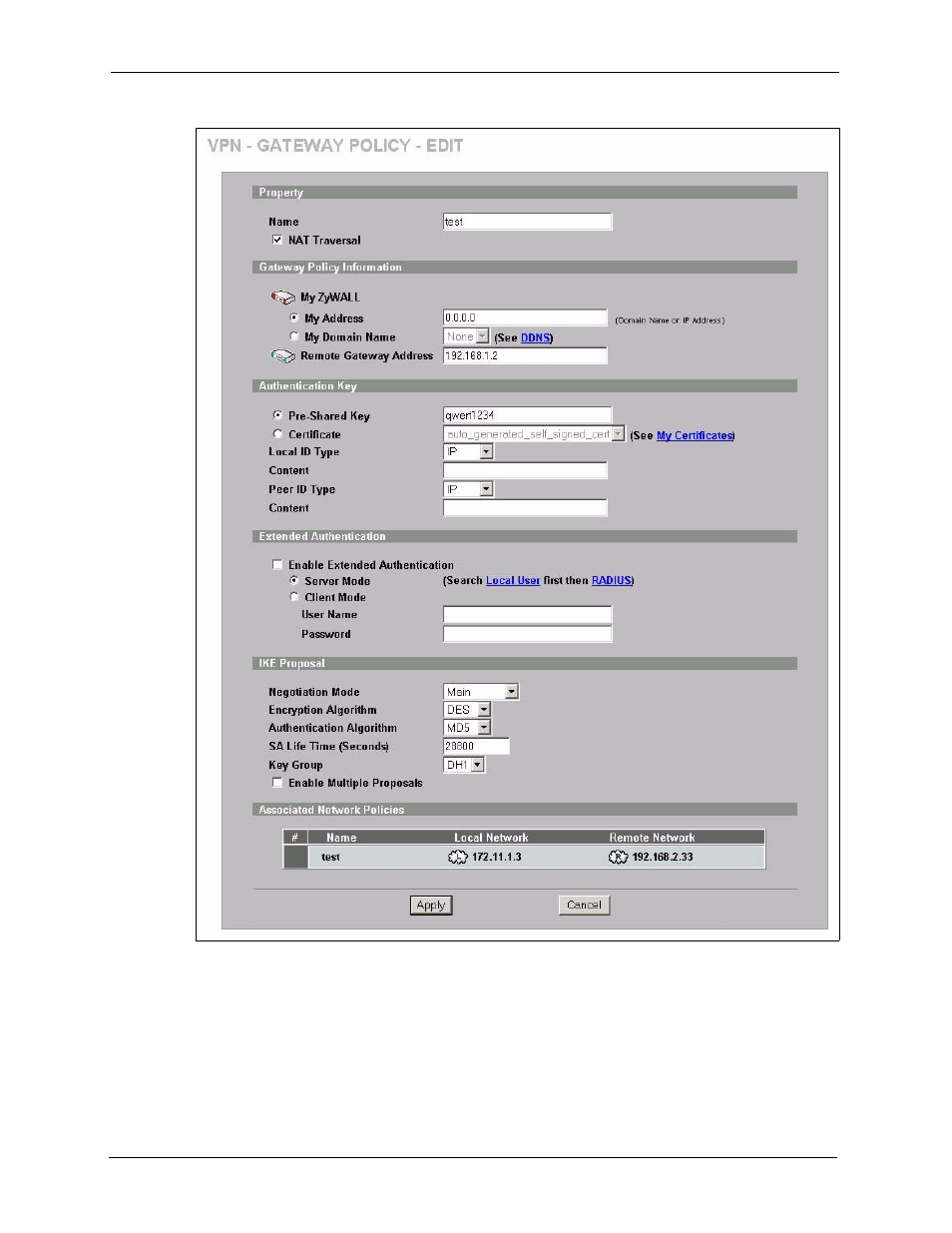Click the Content field under Peer ID Type
Screen dimensions: 952x1233
click(525, 508)
